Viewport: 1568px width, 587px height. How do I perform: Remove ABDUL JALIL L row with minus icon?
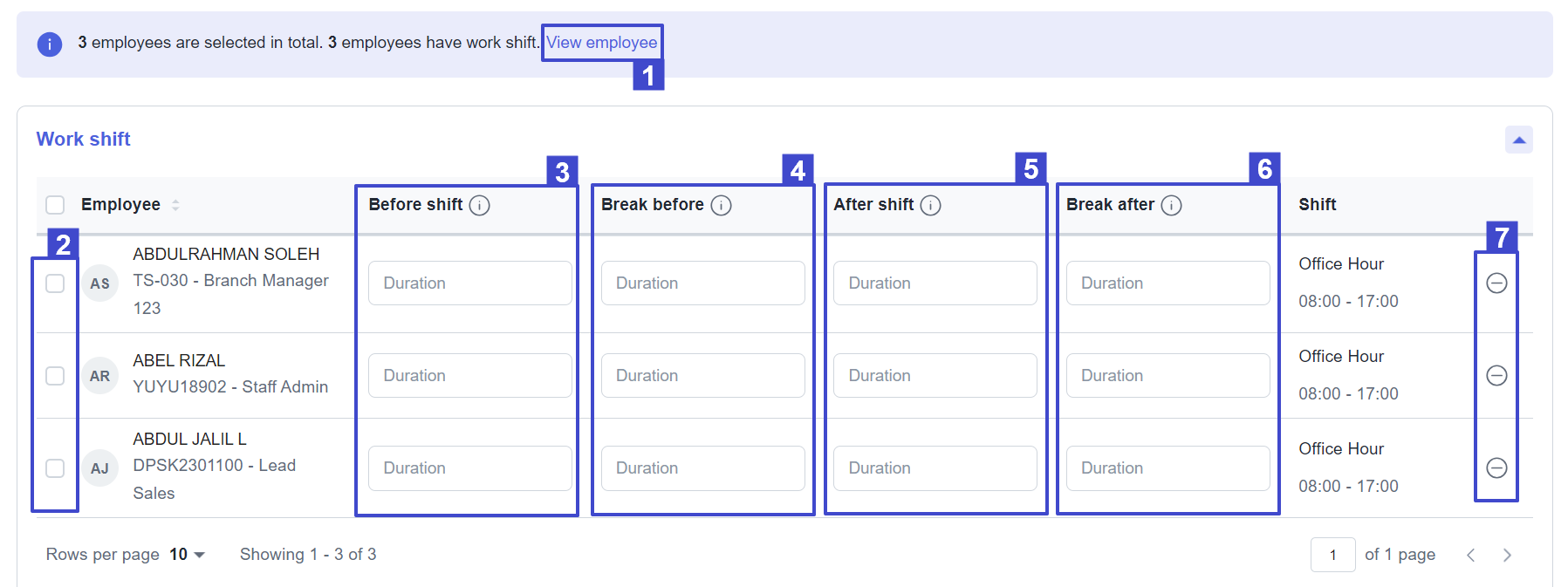coord(1496,468)
